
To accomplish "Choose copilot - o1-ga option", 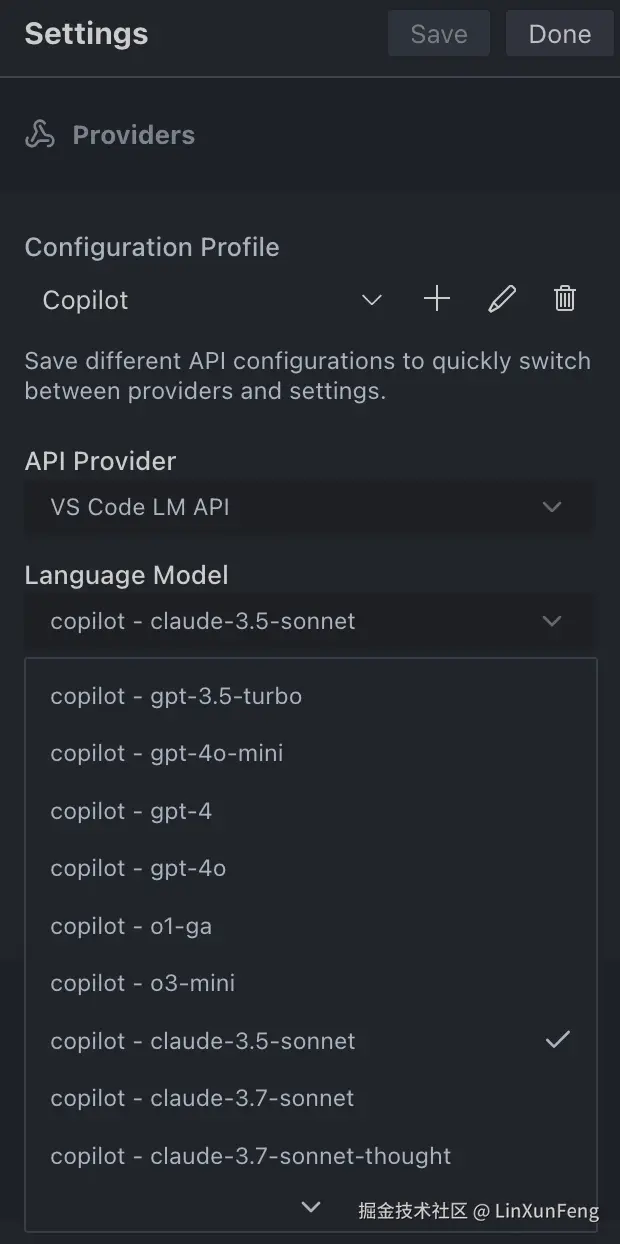I will [x=131, y=926].
